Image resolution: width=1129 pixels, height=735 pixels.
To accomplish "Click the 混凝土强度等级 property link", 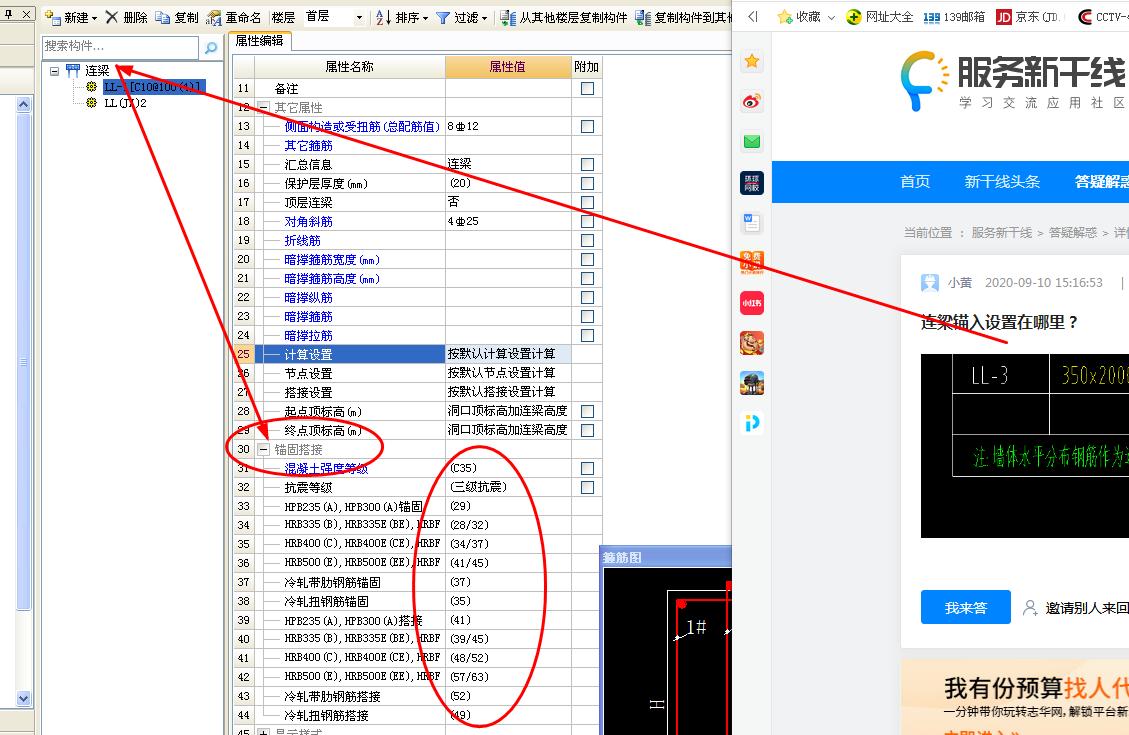I will tap(326, 469).
